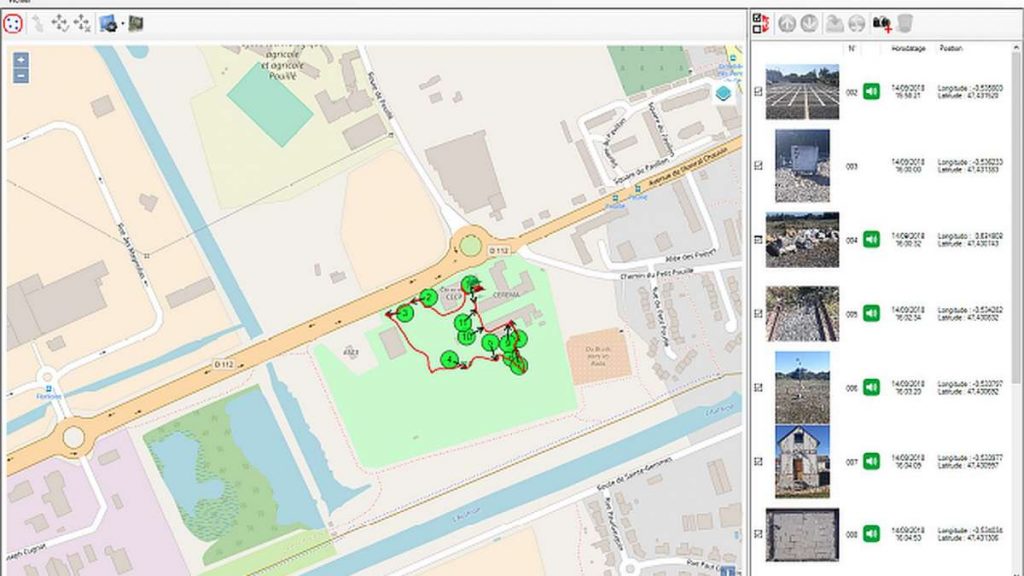Toggle the checkbox for photo 008
Screen dimensions: 1024x576
pos(758,534)
